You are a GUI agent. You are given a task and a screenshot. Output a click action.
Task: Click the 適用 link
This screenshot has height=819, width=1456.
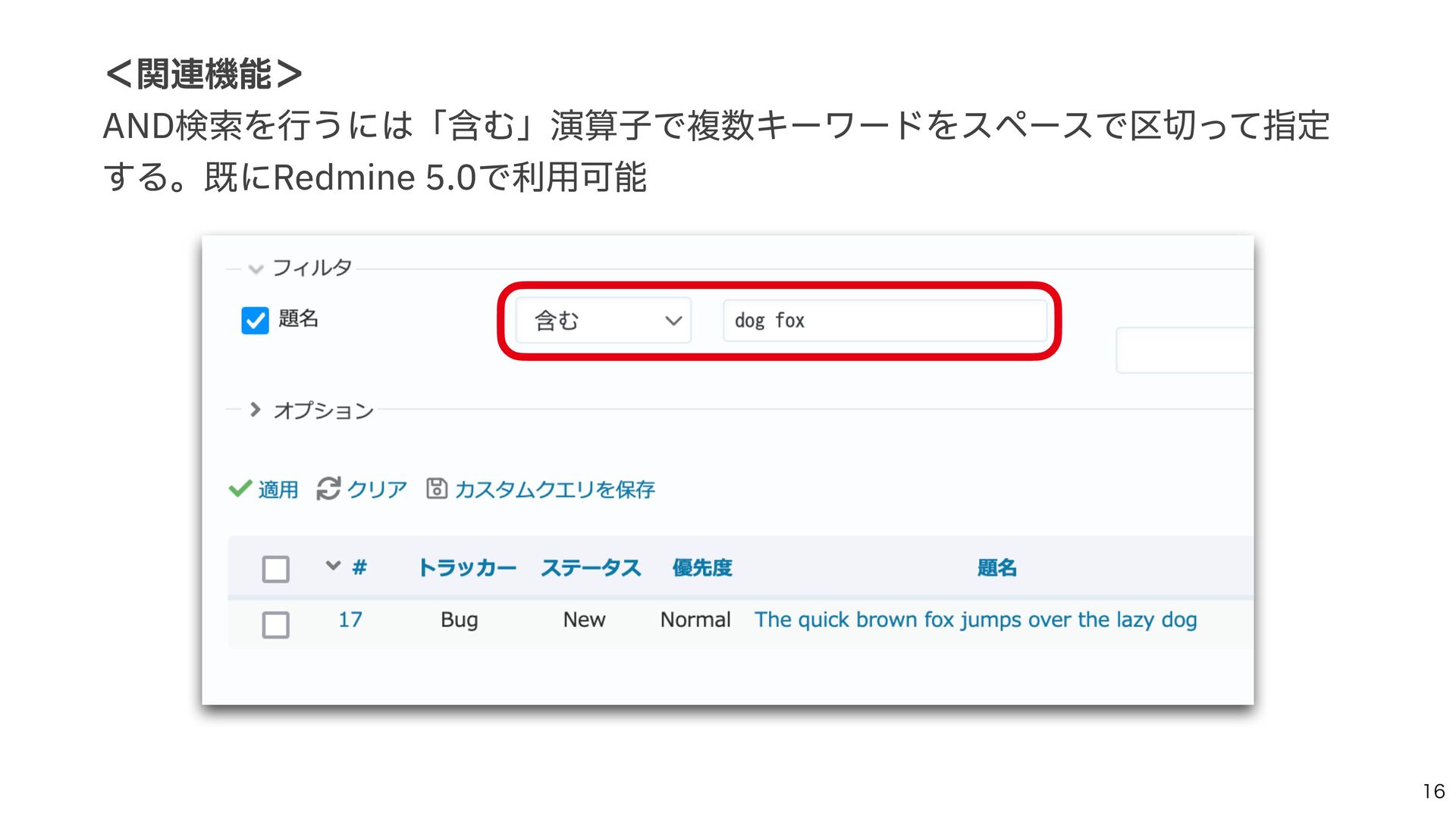tap(278, 490)
